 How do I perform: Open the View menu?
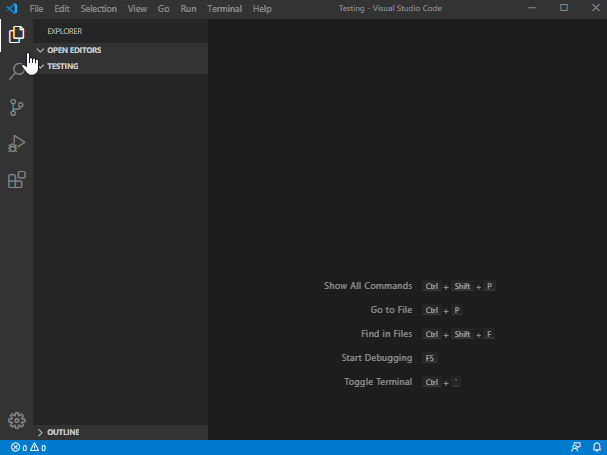click(137, 9)
